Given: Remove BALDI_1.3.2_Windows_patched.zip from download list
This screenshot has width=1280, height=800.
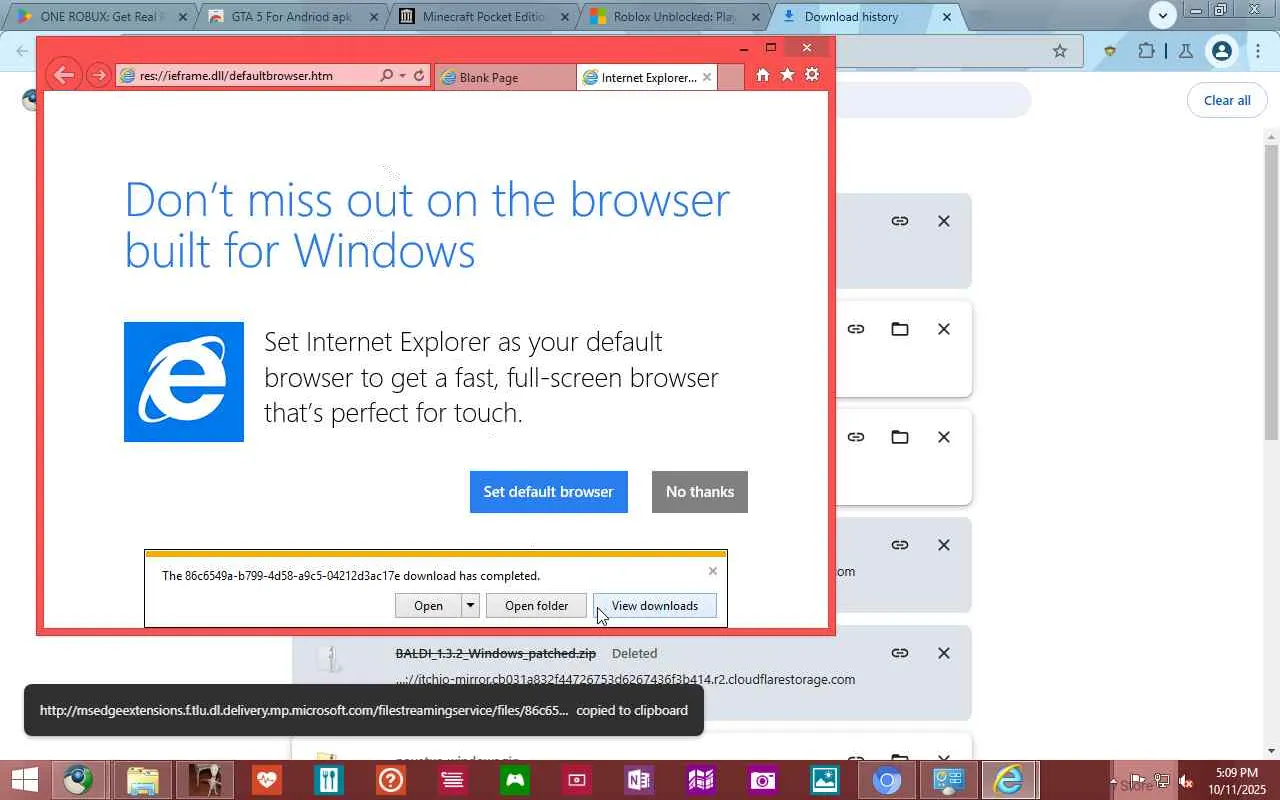Looking at the screenshot, I should tap(944, 653).
